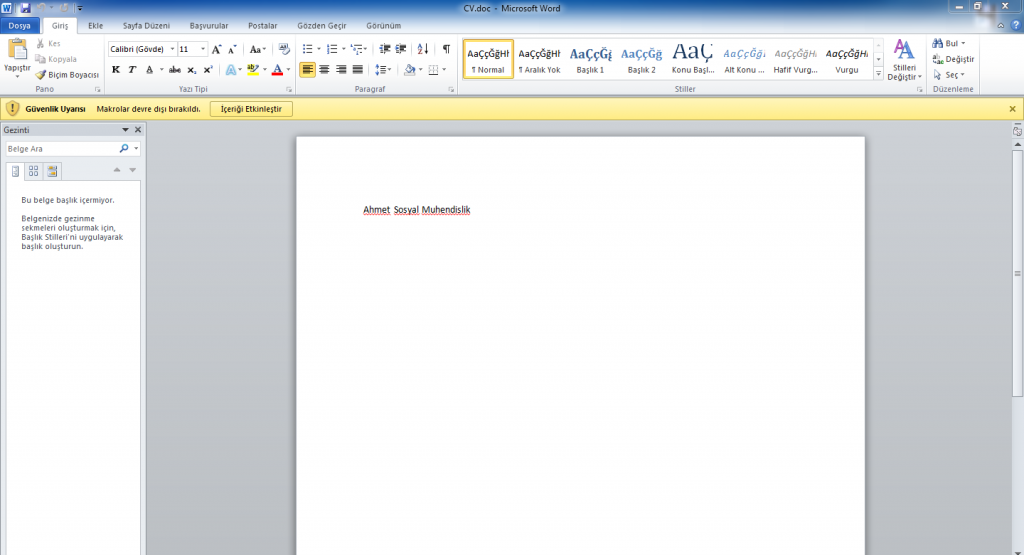
Task: Click the bullet list icon
Action: (x=307, y=48)
